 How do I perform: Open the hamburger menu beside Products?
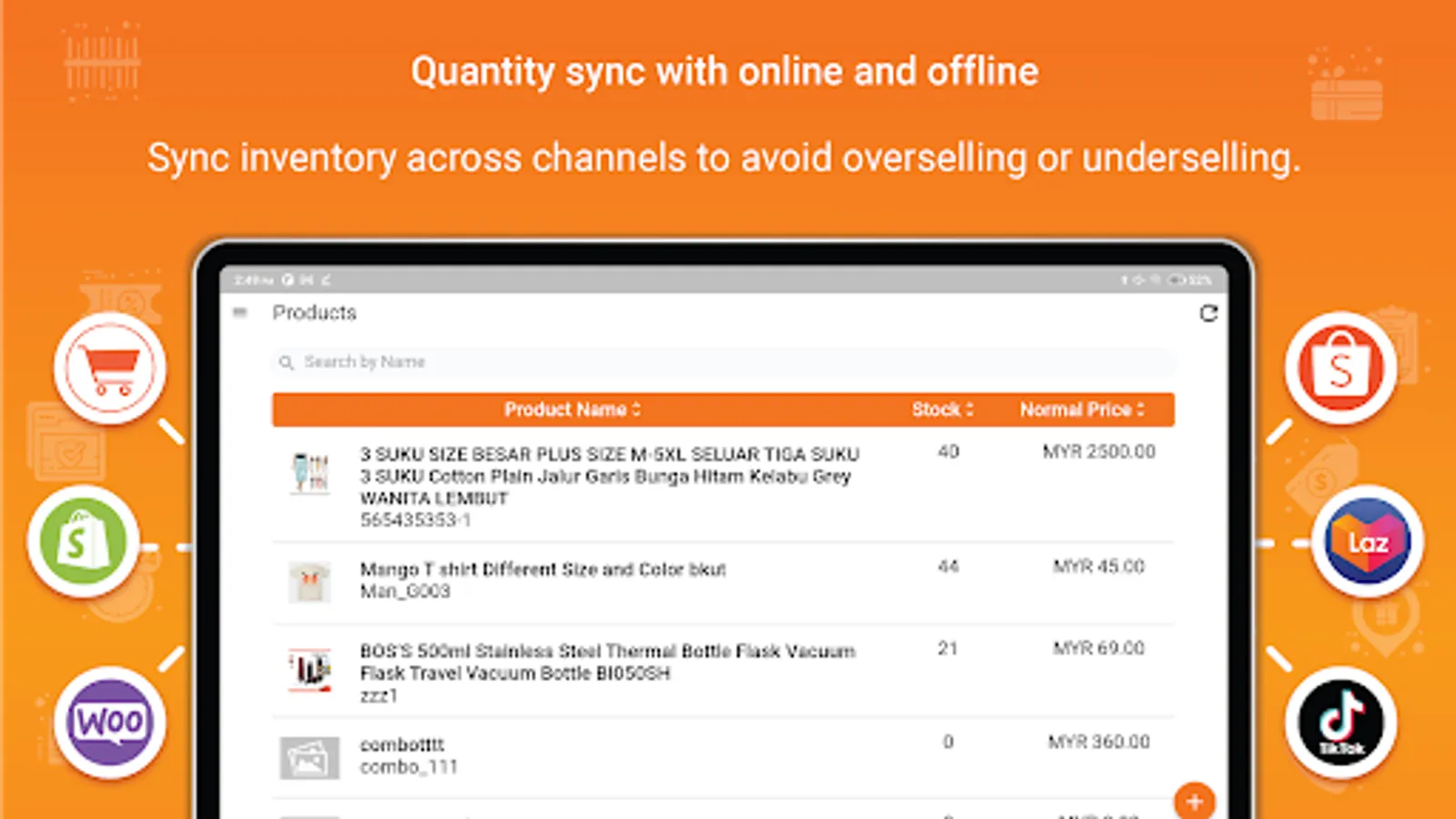point(240,313)
